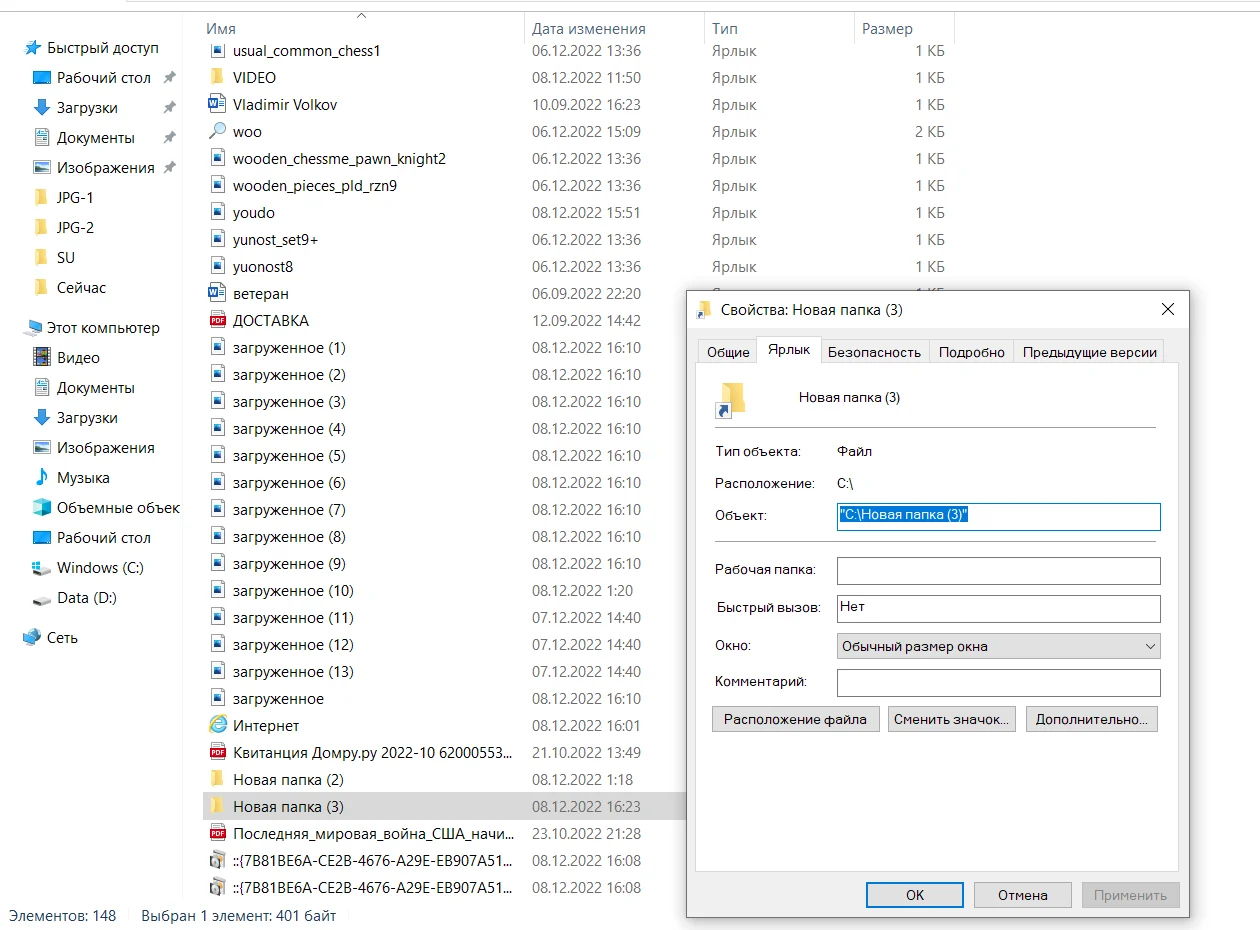Switch to the Предыдущие версии tab

pyautogui.click(x=1089, y=352)
